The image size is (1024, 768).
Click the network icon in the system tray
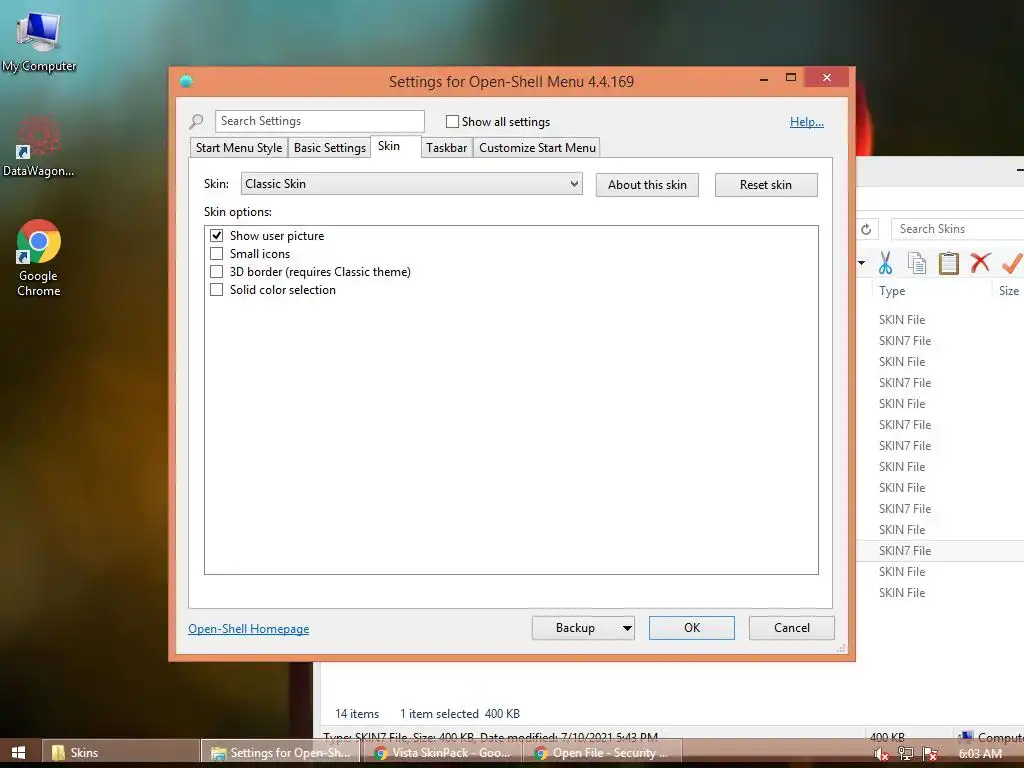[905, 754]
